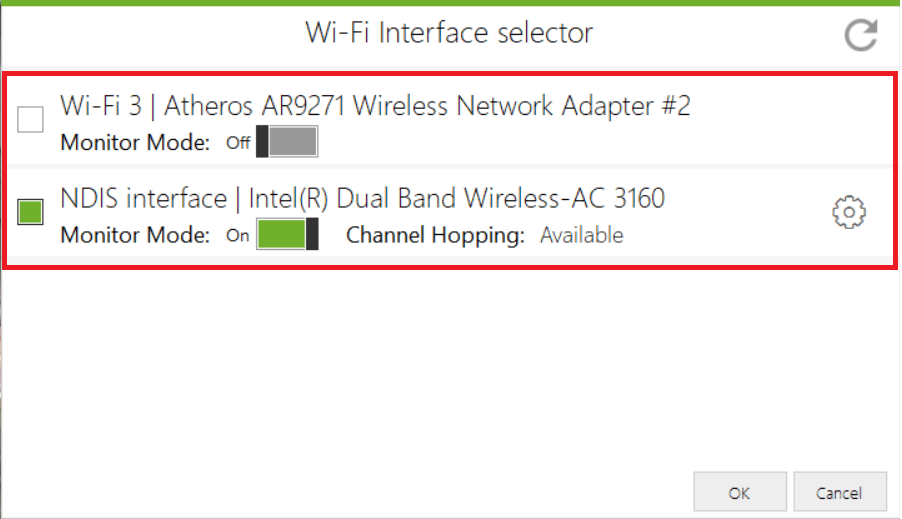Select the Wi-Fi 3 Atheros AR9271 adapter name
This screenshot has height=519, width=902.
click(375, 106)
